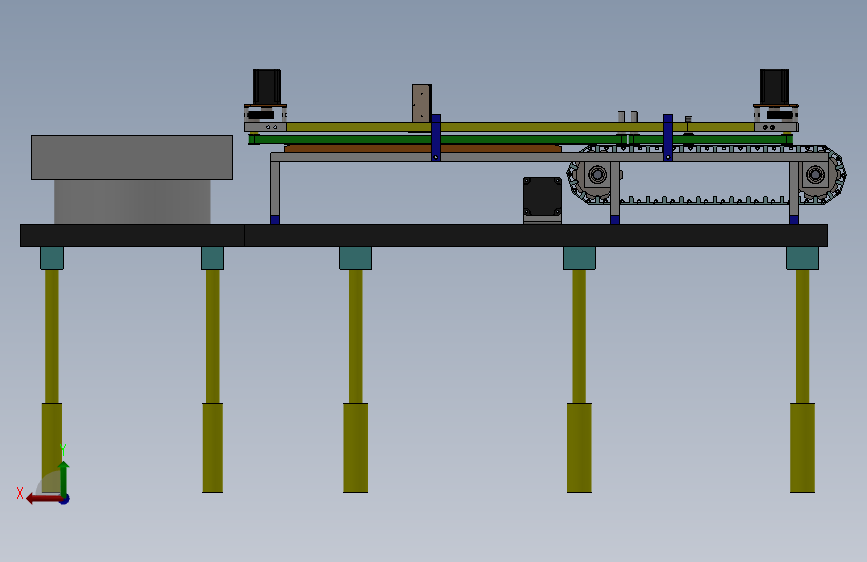Select the middle teal leg cap

[356, 258]
